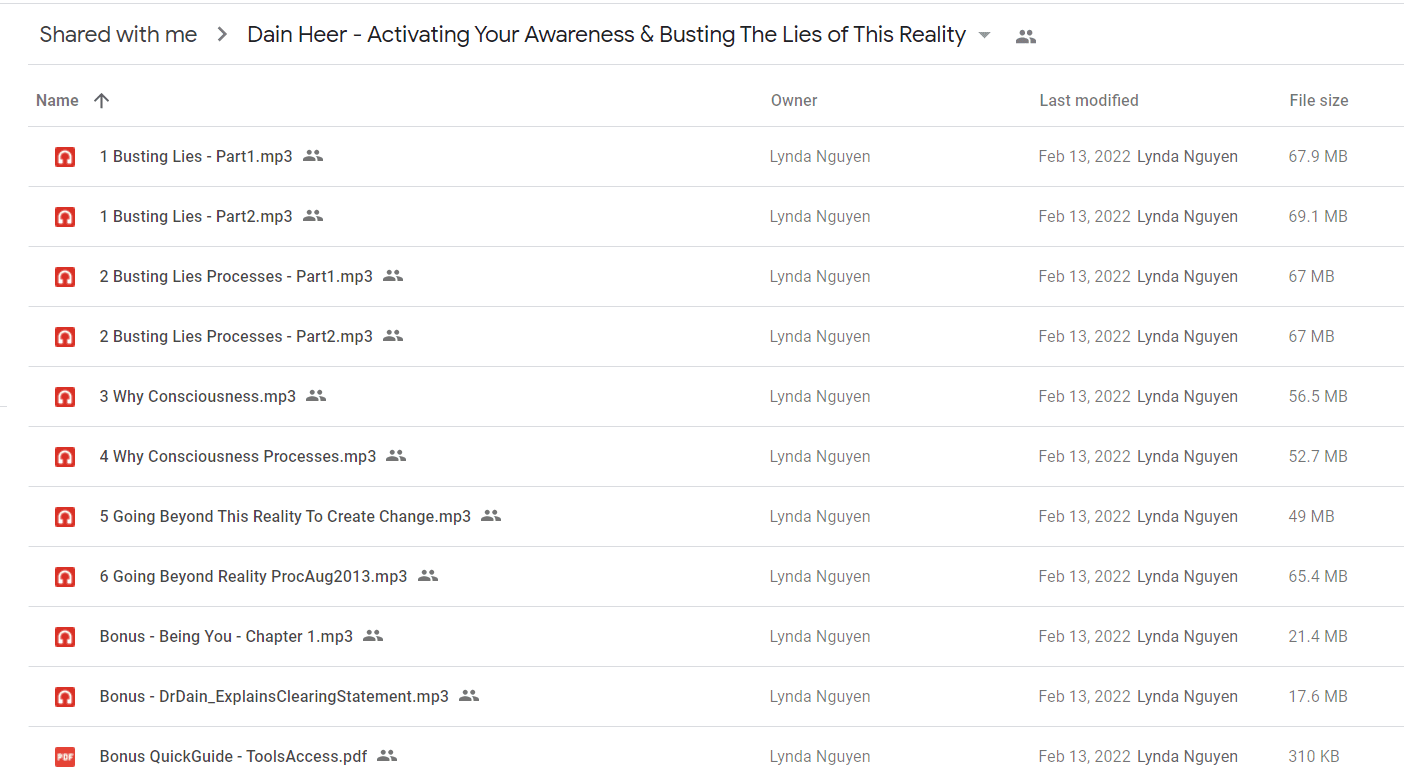Click audio icon for 3 Why Consciousness.mp3

click(65, 397)
